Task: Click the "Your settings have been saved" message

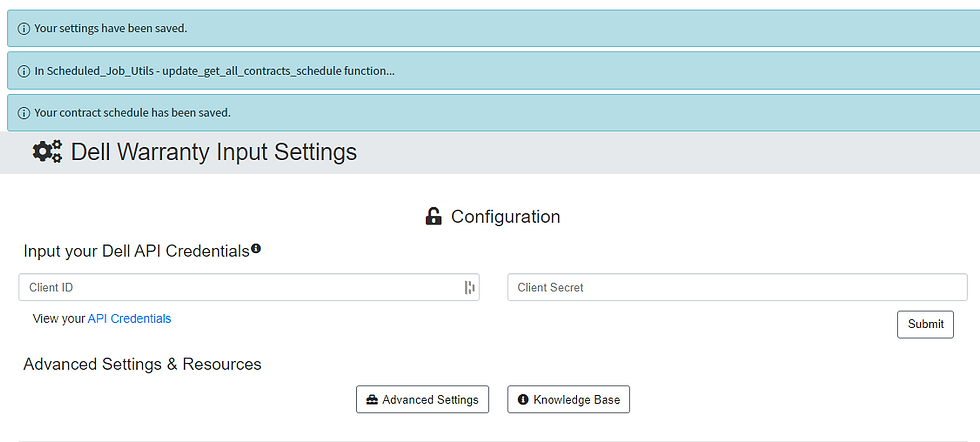Action: click(x=111, y=28)
